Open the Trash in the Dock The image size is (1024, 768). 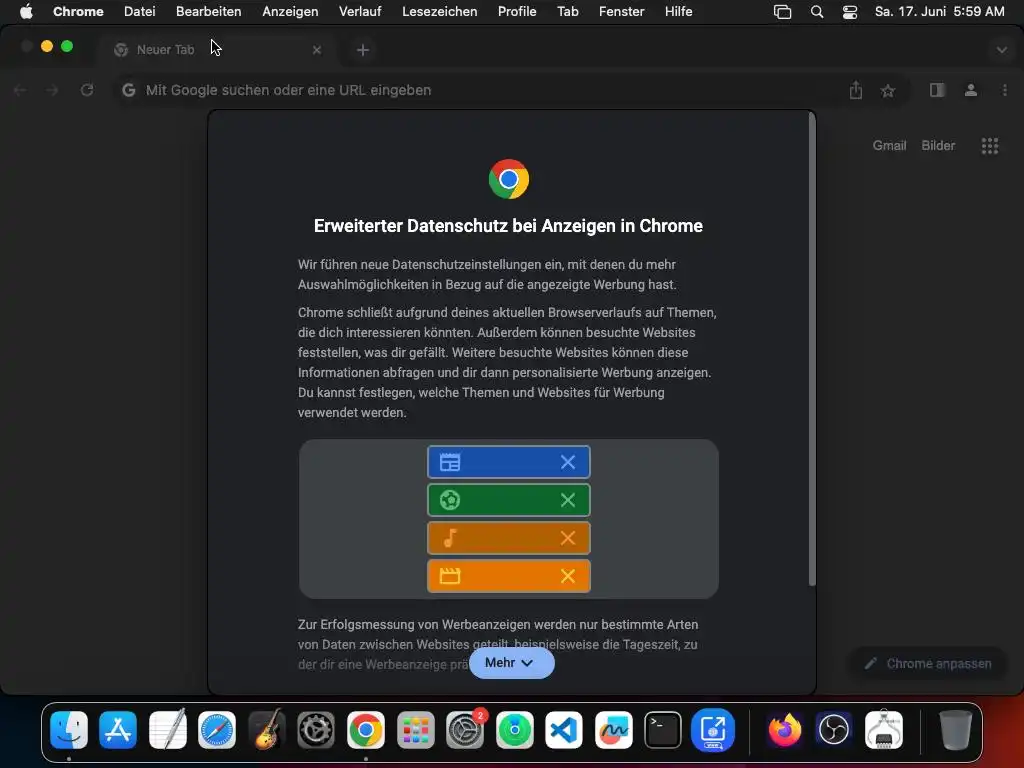955,729
